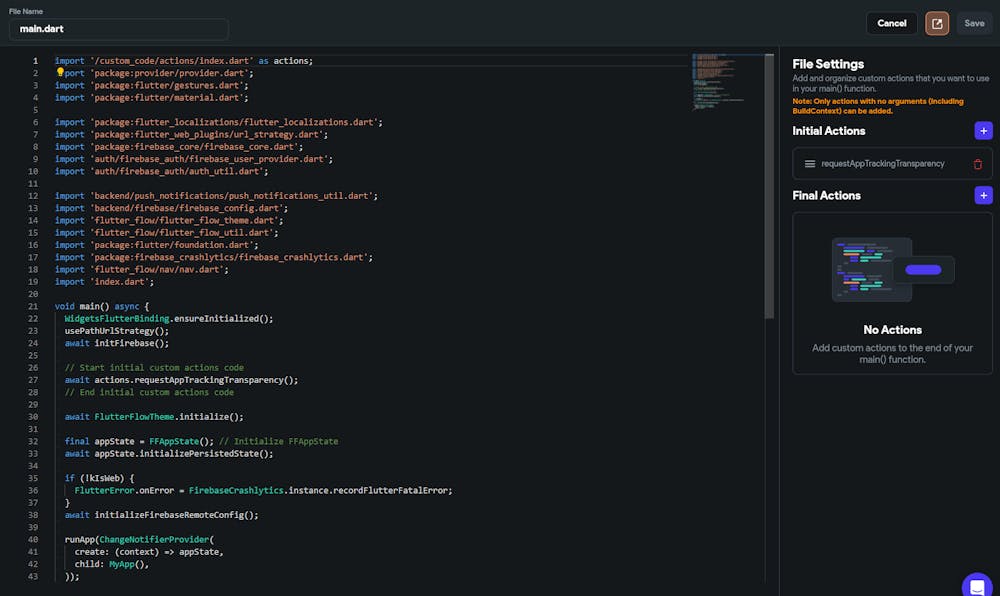This screenshot has width=1000, height=596.
Task: Click the 'Start initial custom actions code' comment
Action: (154, 368)
